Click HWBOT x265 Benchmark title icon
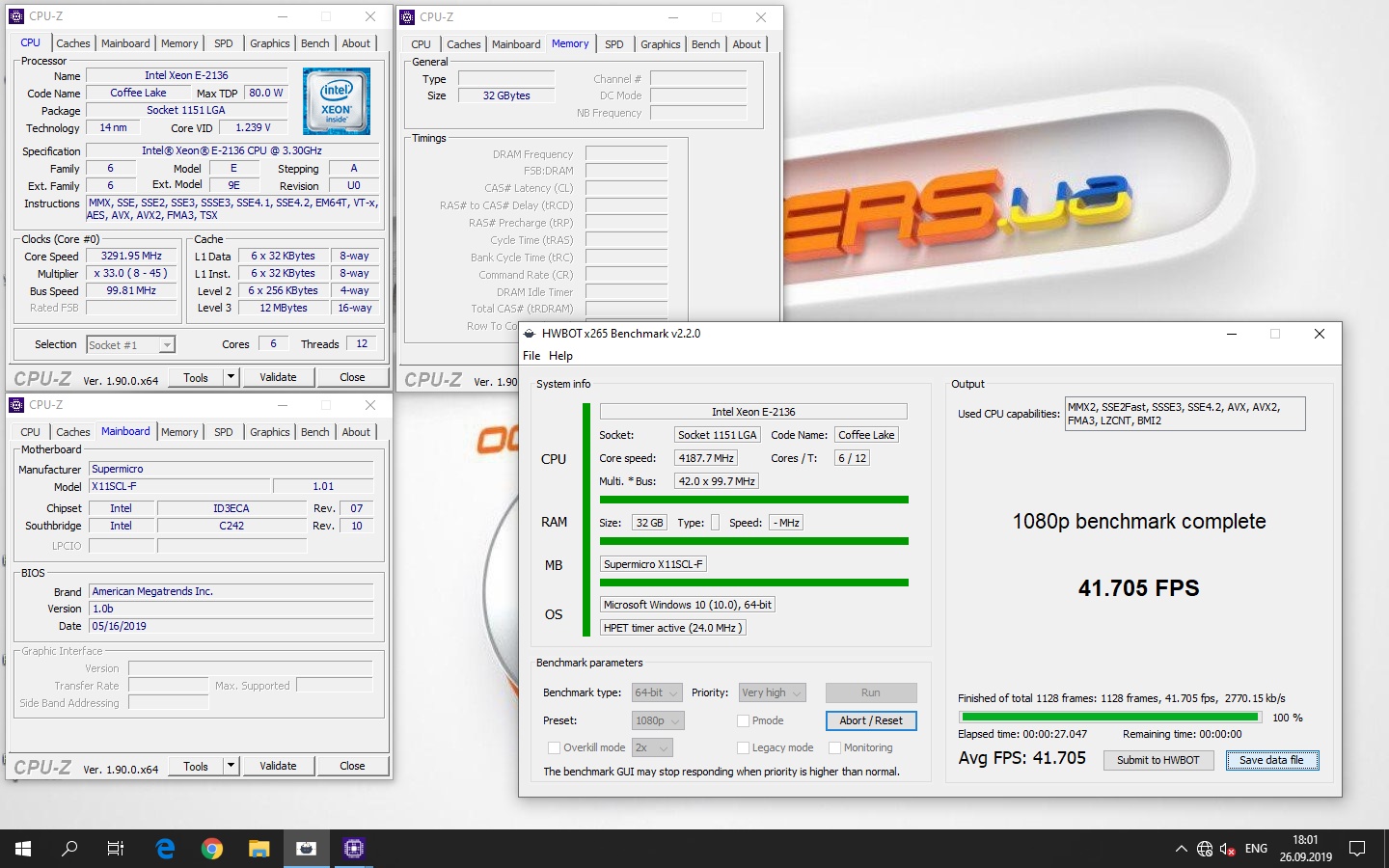This screenshot has width=1389, height=868. pyautogui.click(x=529, y=334)
